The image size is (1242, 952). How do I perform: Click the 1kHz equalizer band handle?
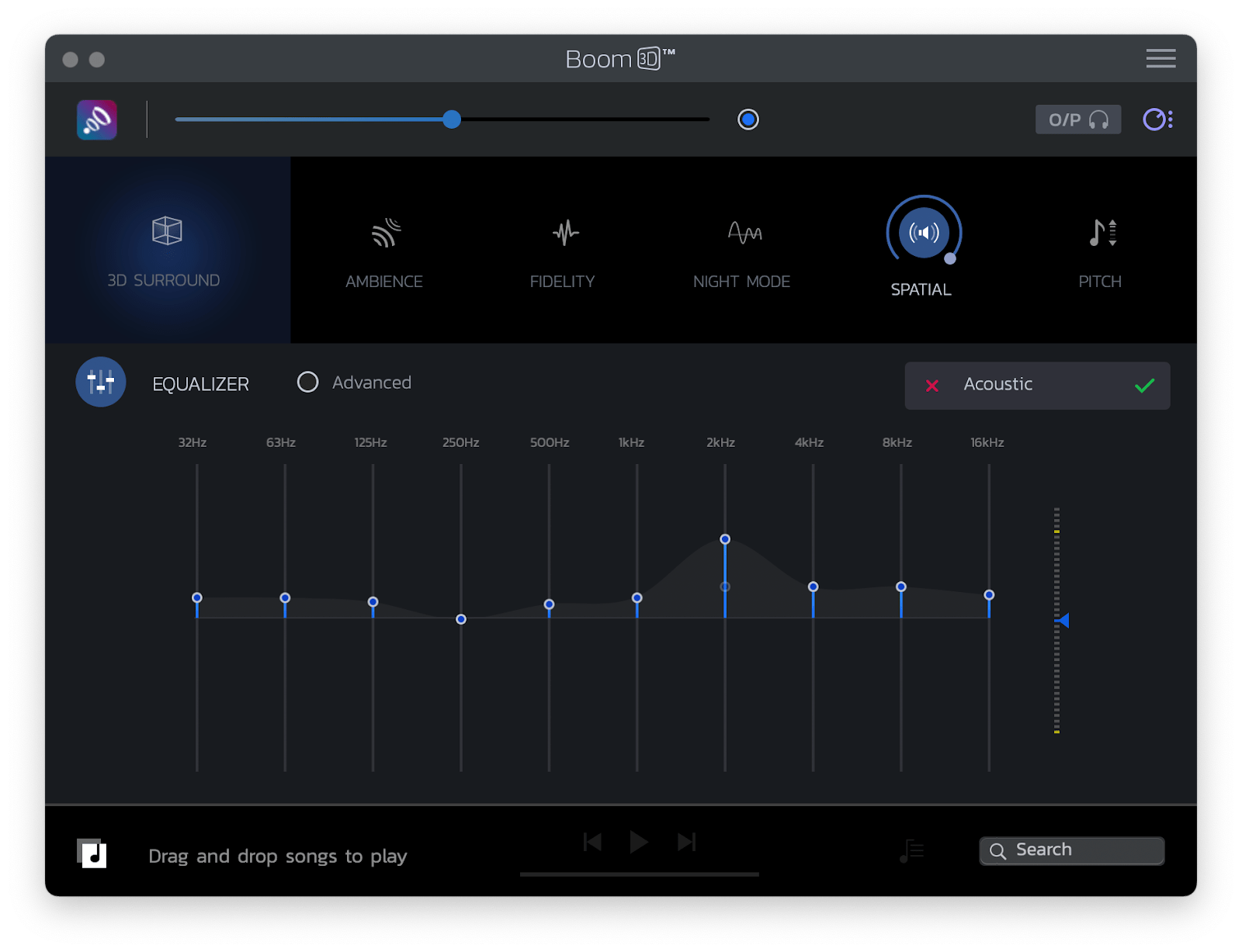point(637,598)
